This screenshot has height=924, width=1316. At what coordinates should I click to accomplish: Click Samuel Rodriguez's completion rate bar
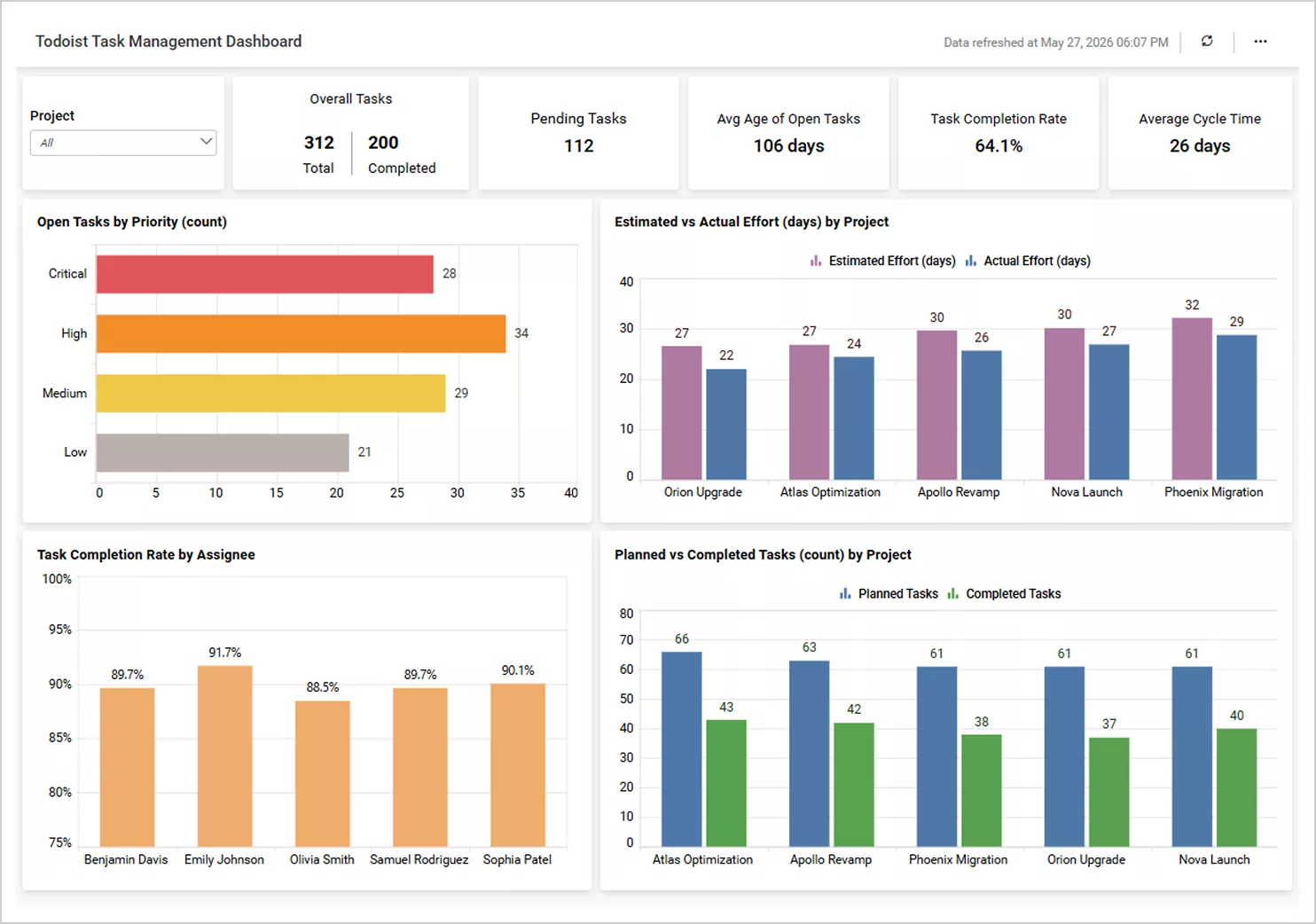point(420,767)
